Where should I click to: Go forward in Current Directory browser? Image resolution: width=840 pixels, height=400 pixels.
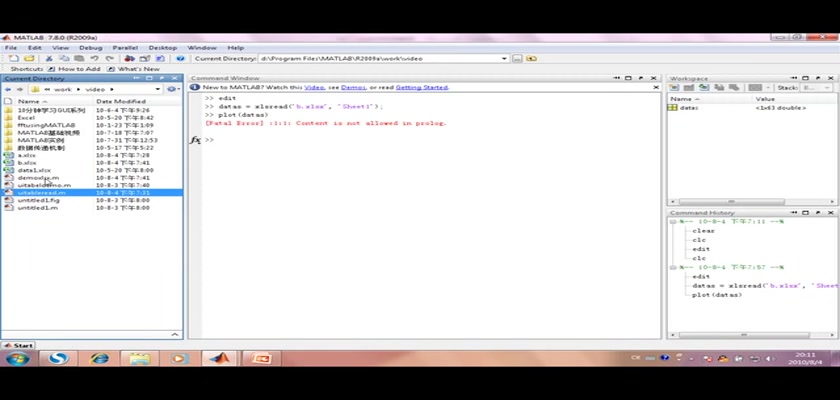(x=19, y=89)
